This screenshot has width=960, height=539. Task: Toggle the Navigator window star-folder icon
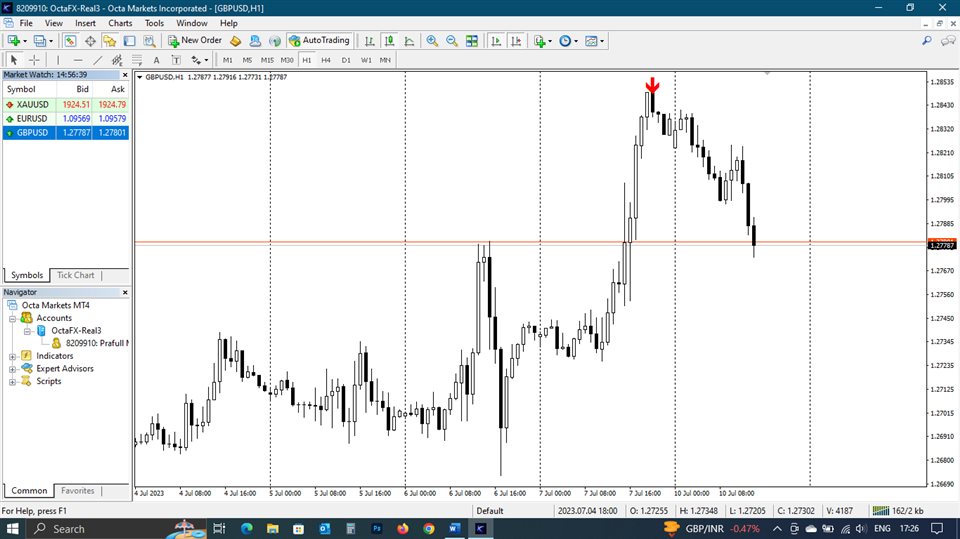click(110, 41)
